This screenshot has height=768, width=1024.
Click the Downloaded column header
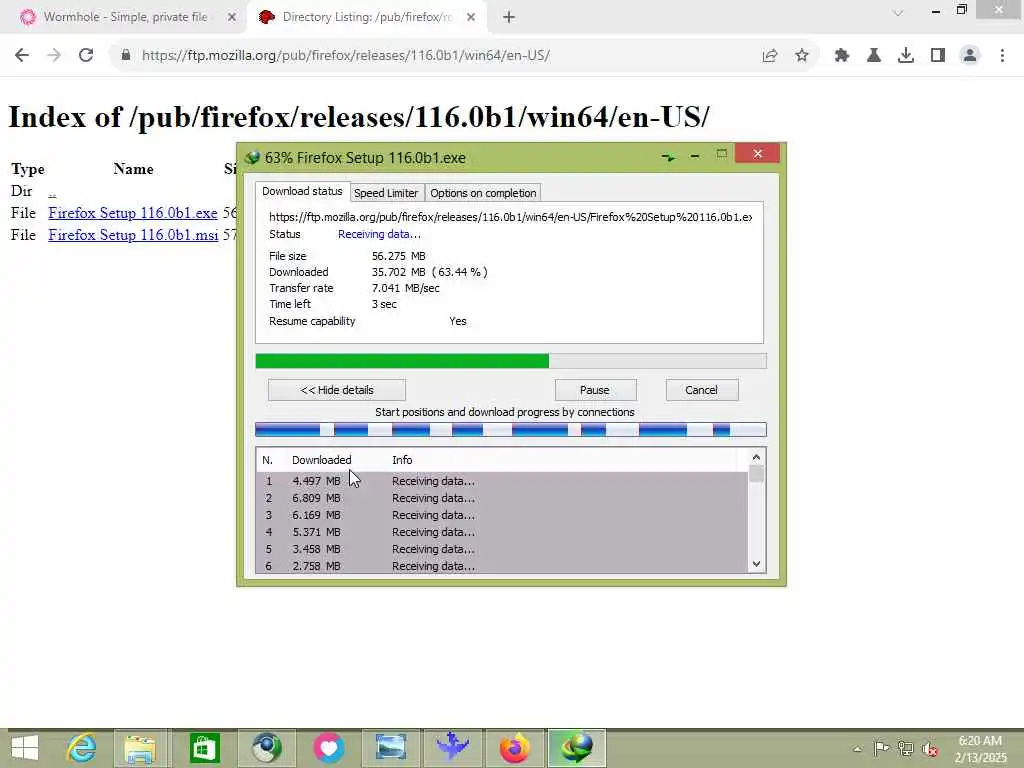pyautogui.click(x=321, y=460)
